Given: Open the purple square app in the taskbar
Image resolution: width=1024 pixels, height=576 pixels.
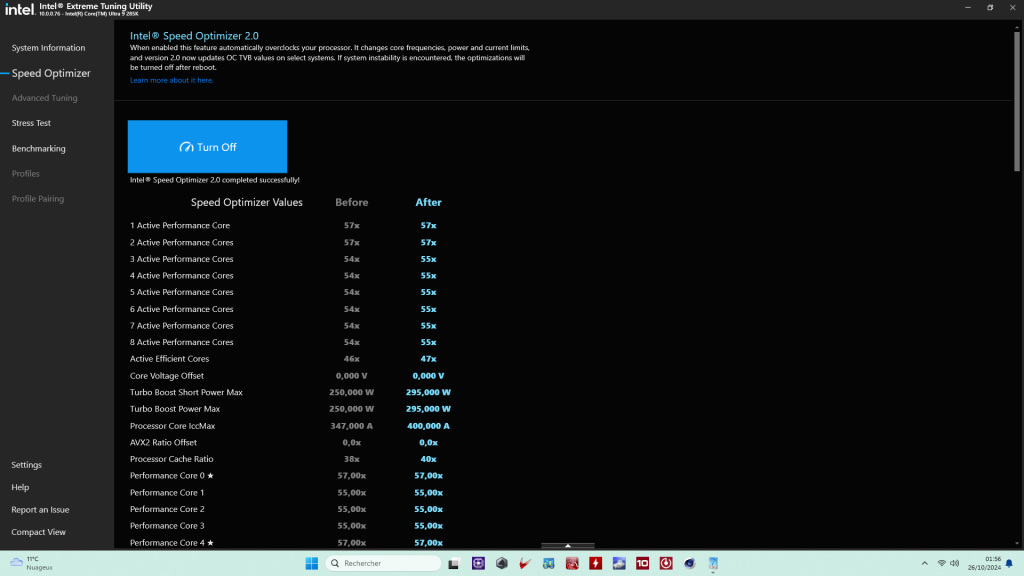Looking at the screenshot, I should pos(478,563).
